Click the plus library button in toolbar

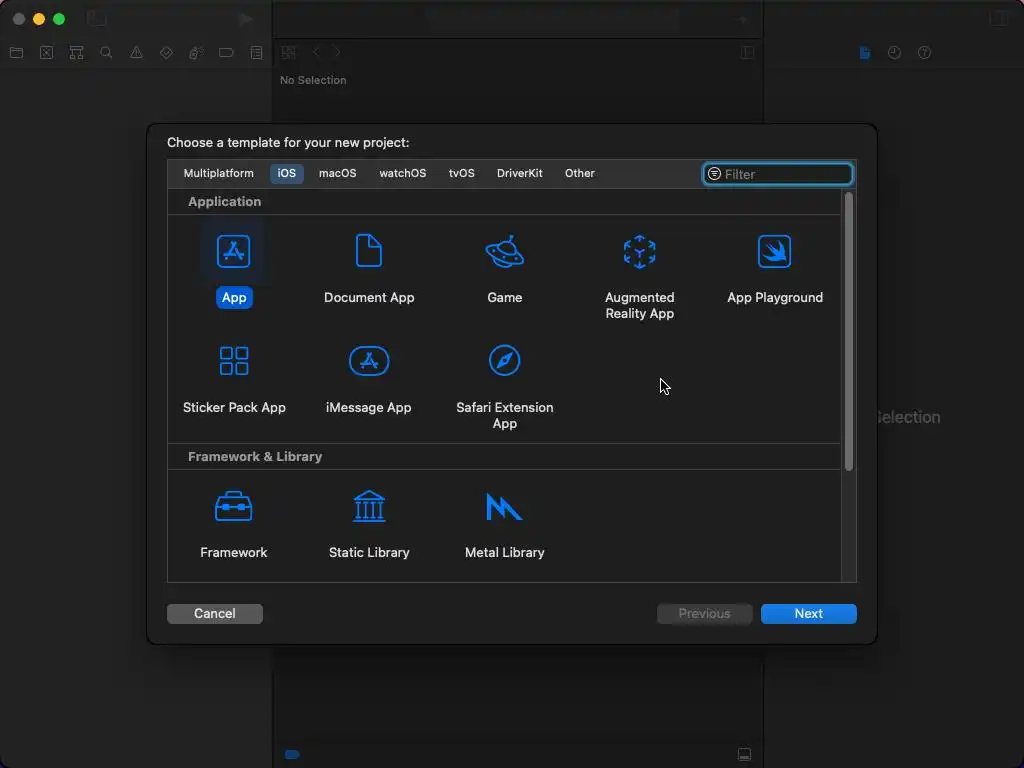pyautogui.click(x=743, y=20)
